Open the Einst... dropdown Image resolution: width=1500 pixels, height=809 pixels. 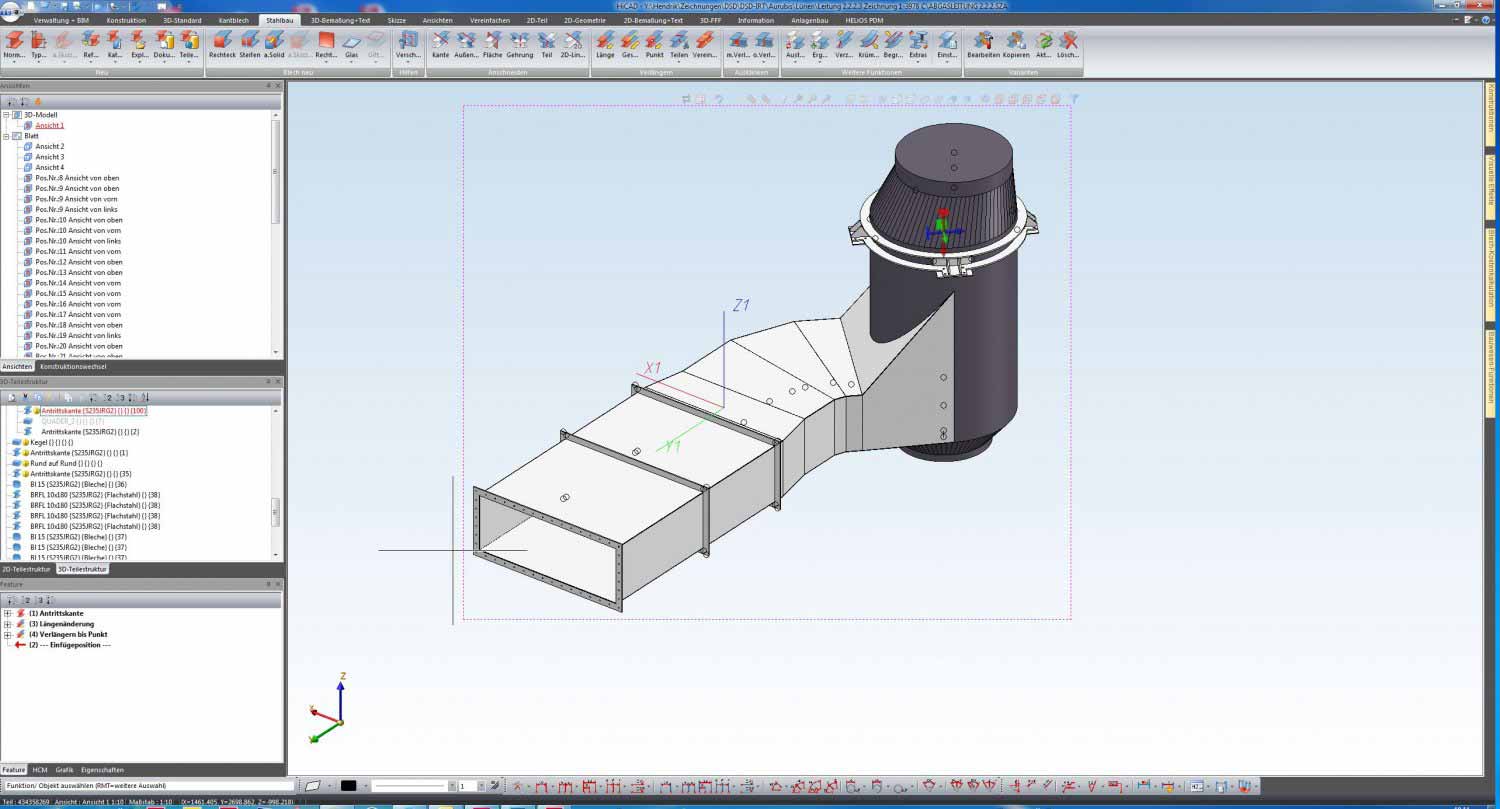coord(947,61)
